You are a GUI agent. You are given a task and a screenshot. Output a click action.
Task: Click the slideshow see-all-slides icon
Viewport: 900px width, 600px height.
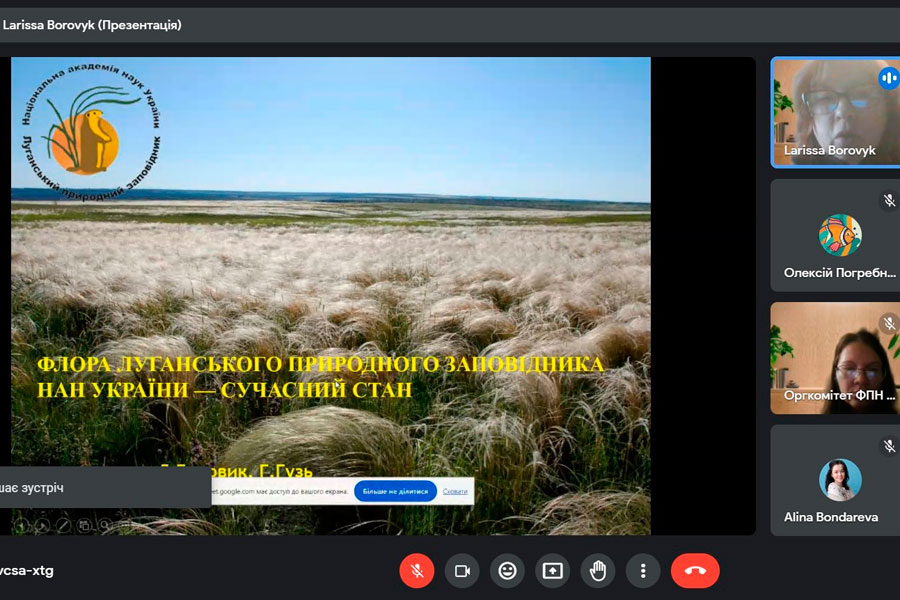(x=84, y=525)
